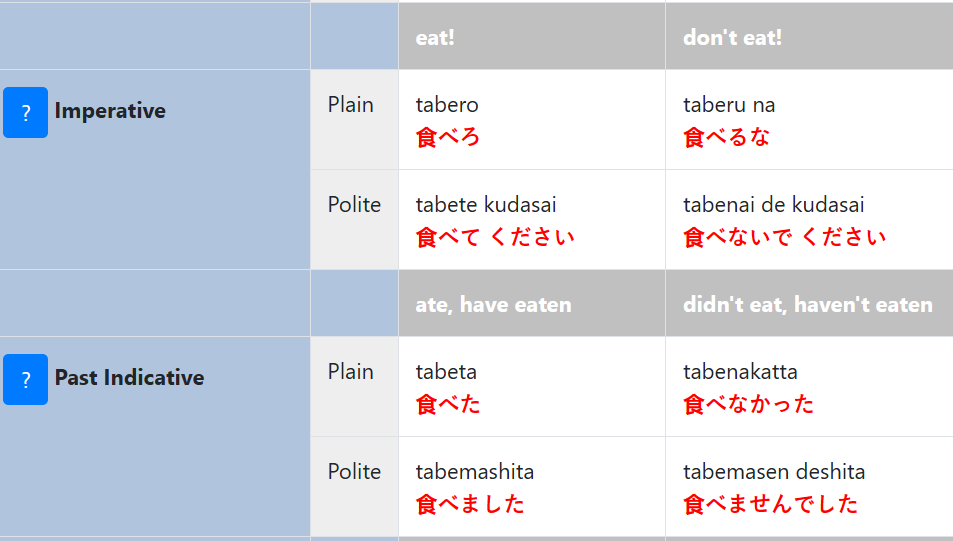Click the romaji tabemasen deshita
The height and width of the screenshot is (541, 953).
coord(774,472)
